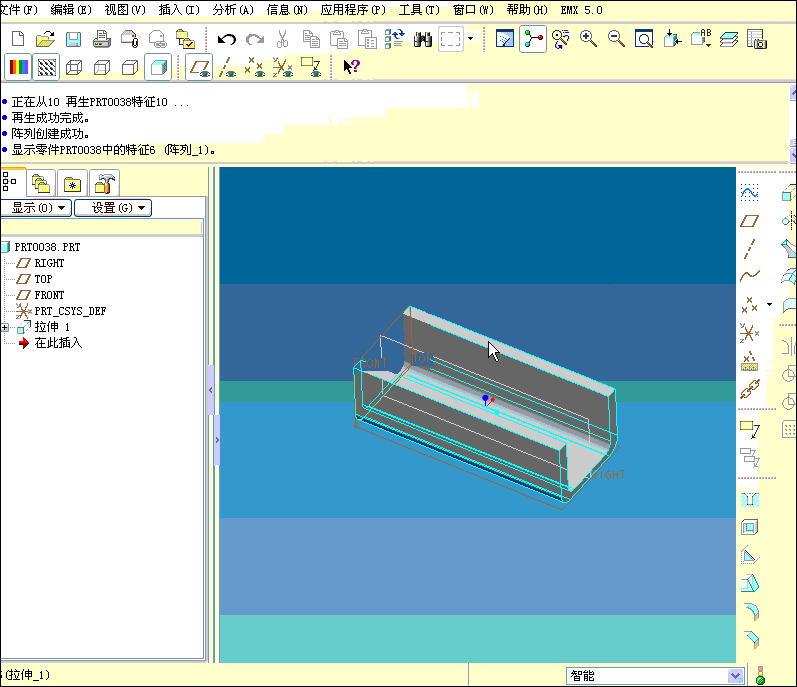
Task: Click the binoculars Find tool
Action: click(422, 39)
